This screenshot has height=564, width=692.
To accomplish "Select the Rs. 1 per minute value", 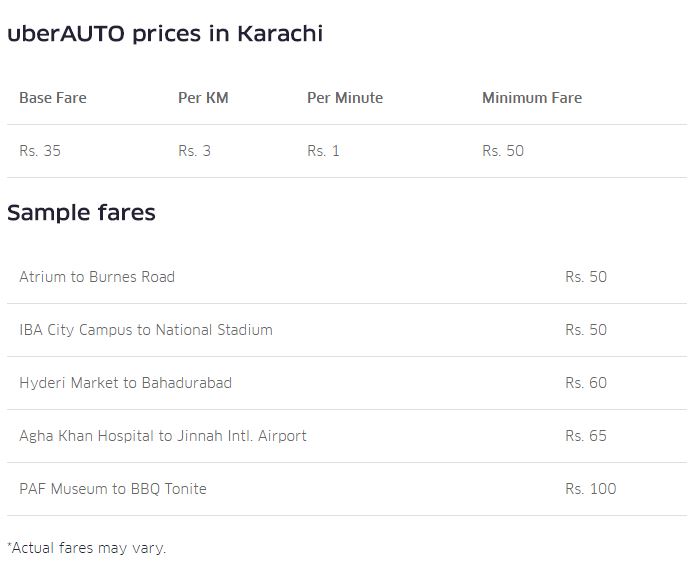I will [323, 151].
